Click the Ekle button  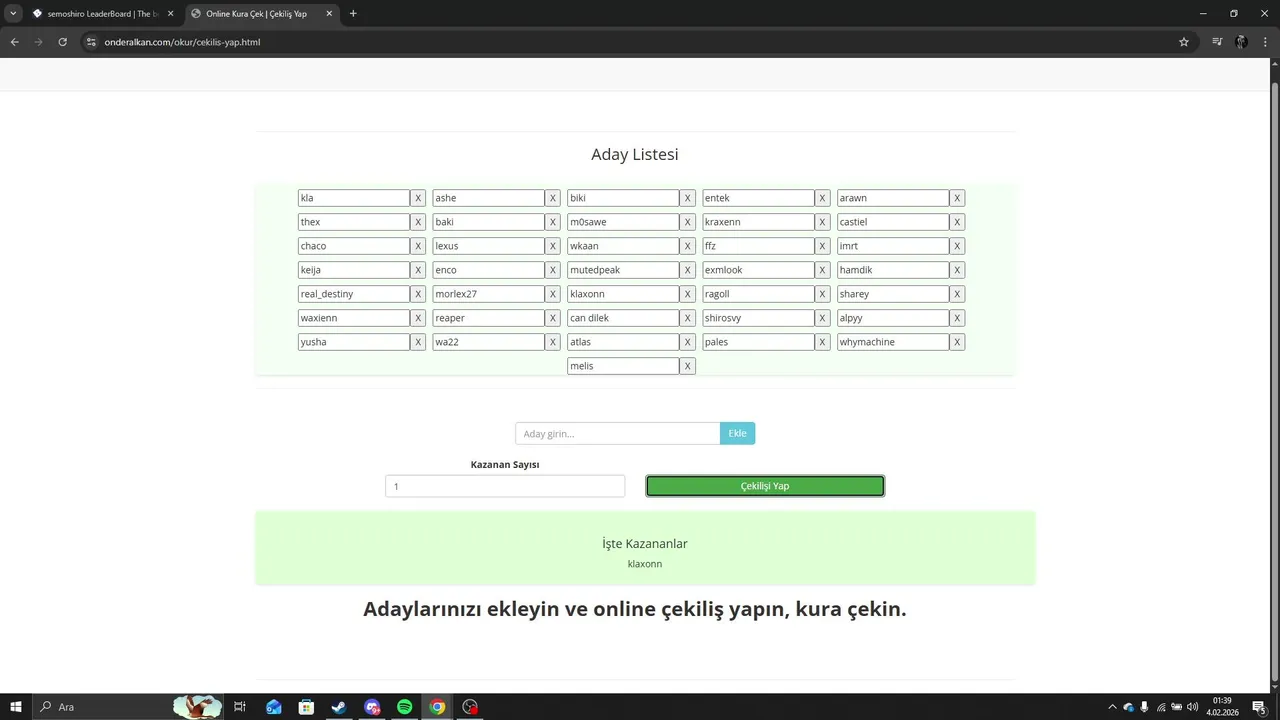tap(737, 433)
